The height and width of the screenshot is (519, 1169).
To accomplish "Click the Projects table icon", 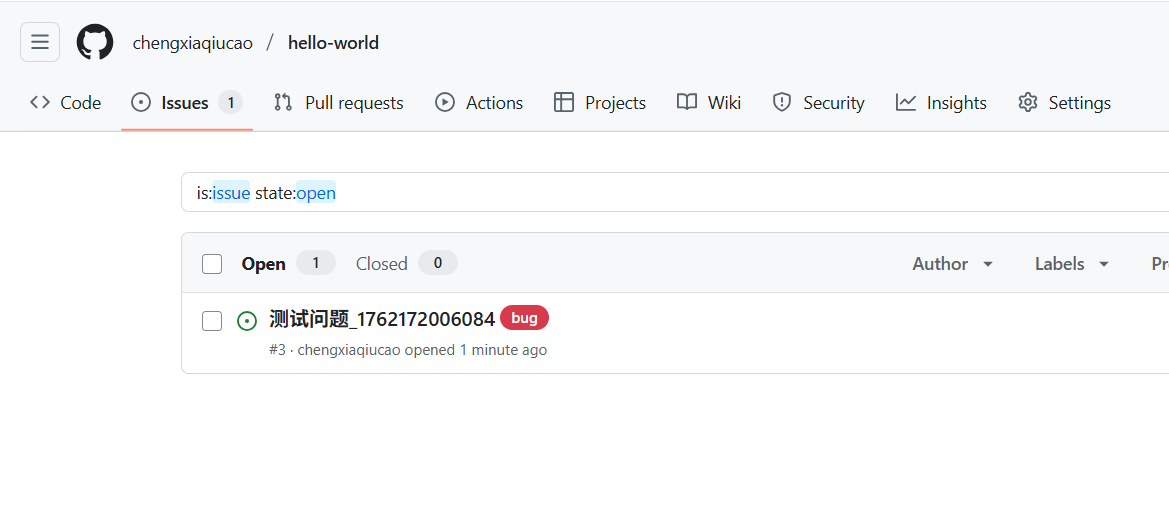I will click(x=564, y=102).
